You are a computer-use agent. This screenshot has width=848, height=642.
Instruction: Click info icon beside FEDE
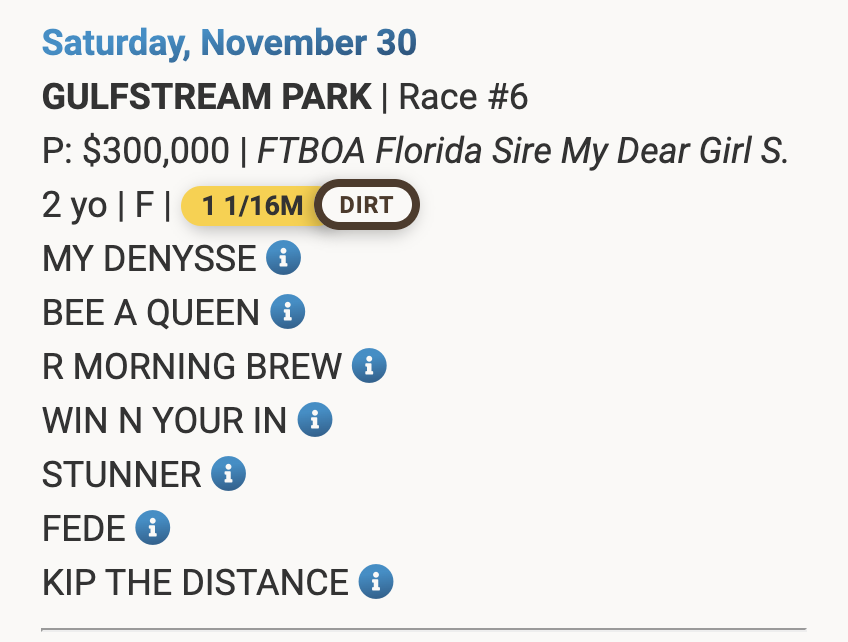coord(153,528)
